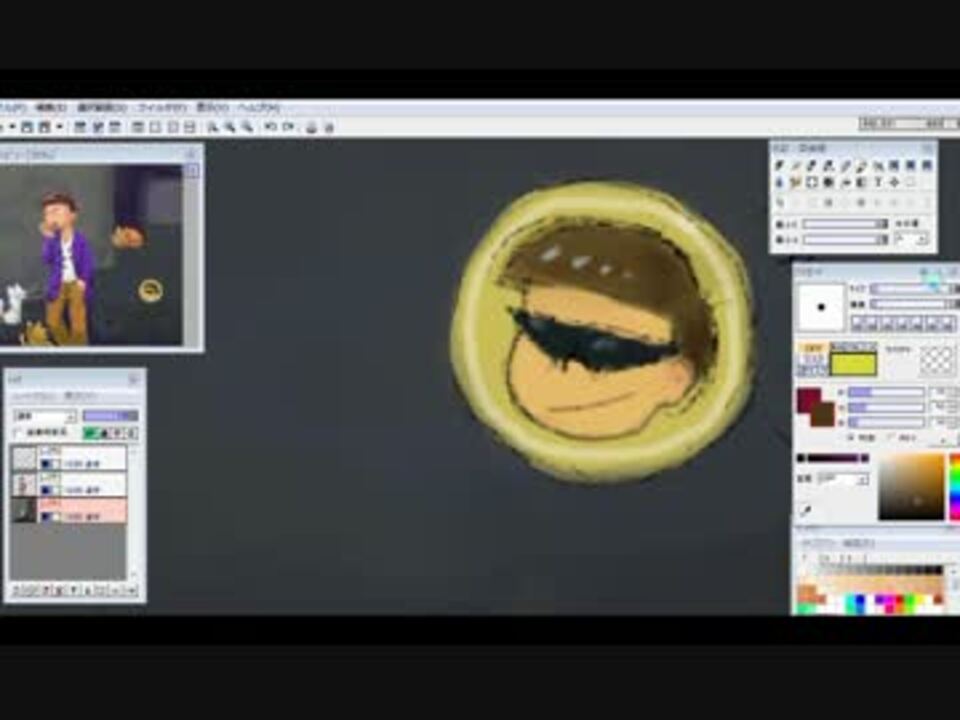Click the first floppy-disk save icon in the toolbar
Image resolution: width=960 pixels, height=720 pixels.
pyautogui.click(x=27, y=127)
